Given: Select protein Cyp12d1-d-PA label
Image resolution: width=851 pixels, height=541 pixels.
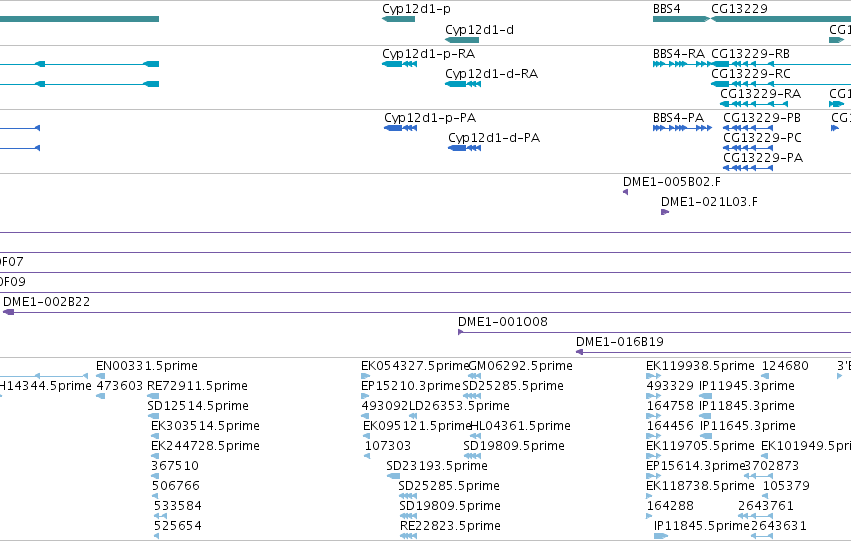Looking at the screenshot, I should click(x=494, y=138).
